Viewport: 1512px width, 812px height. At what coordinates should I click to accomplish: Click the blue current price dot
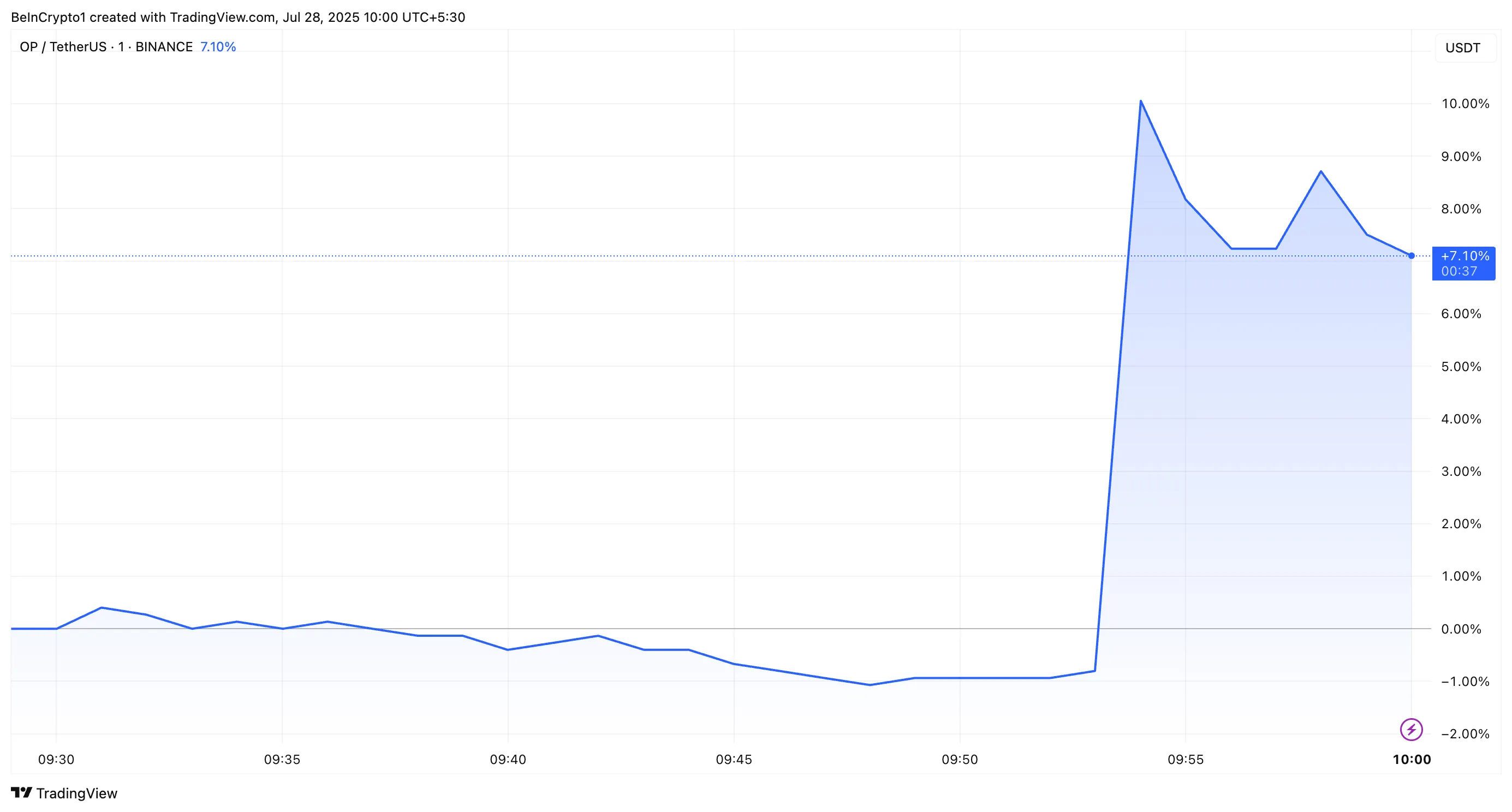coord(1411,256)
